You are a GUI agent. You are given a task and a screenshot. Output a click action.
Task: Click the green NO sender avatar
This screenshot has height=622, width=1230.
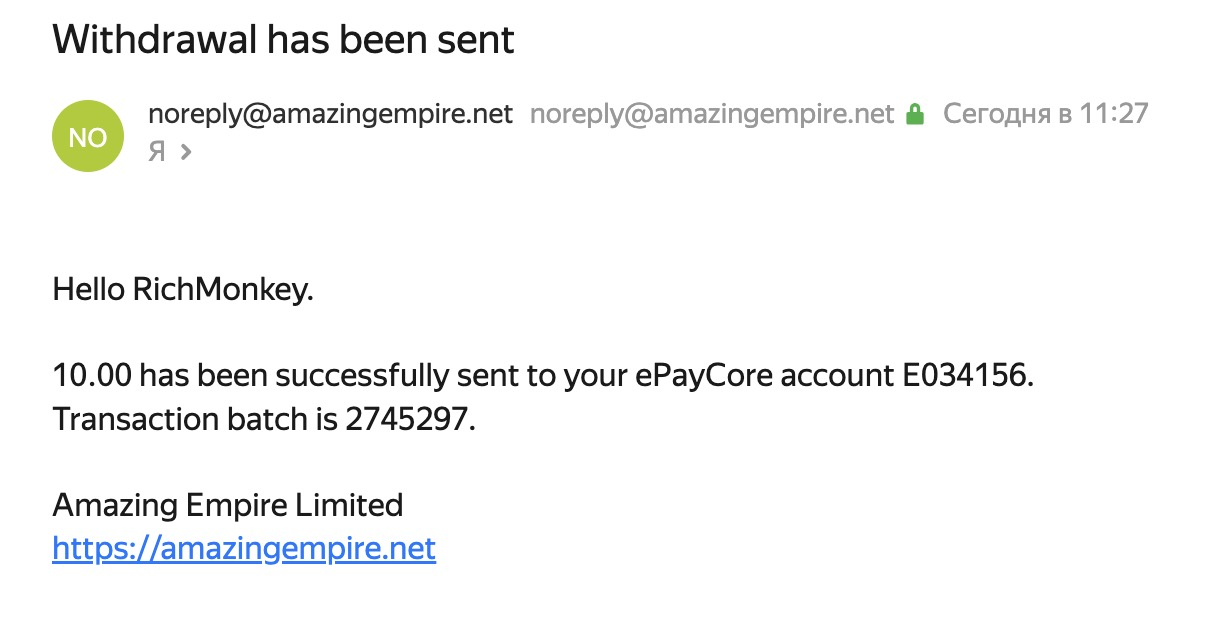(x=88, y=136)
